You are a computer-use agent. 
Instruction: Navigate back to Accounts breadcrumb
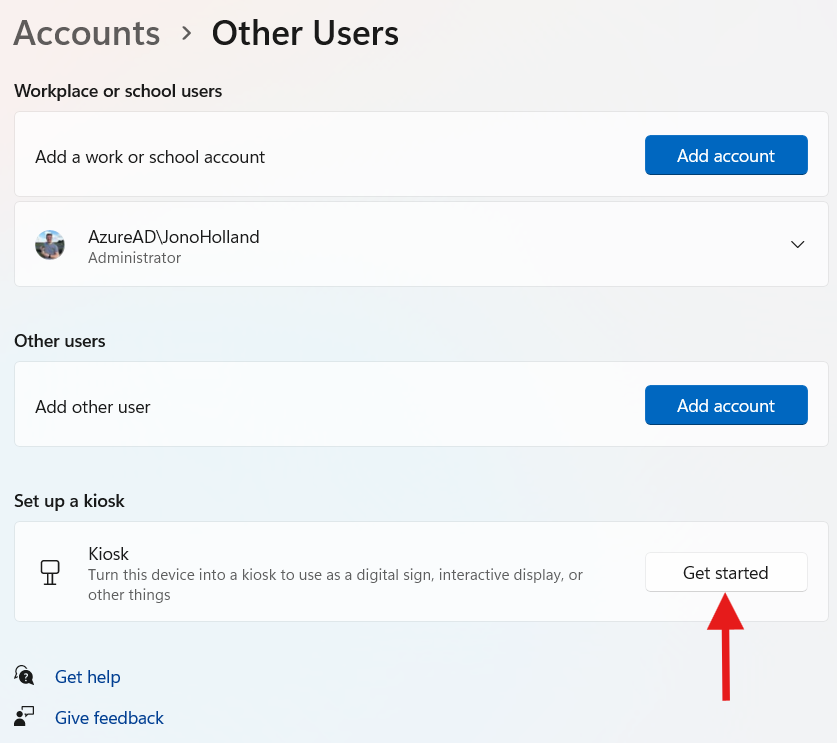[x=87, y=33]
